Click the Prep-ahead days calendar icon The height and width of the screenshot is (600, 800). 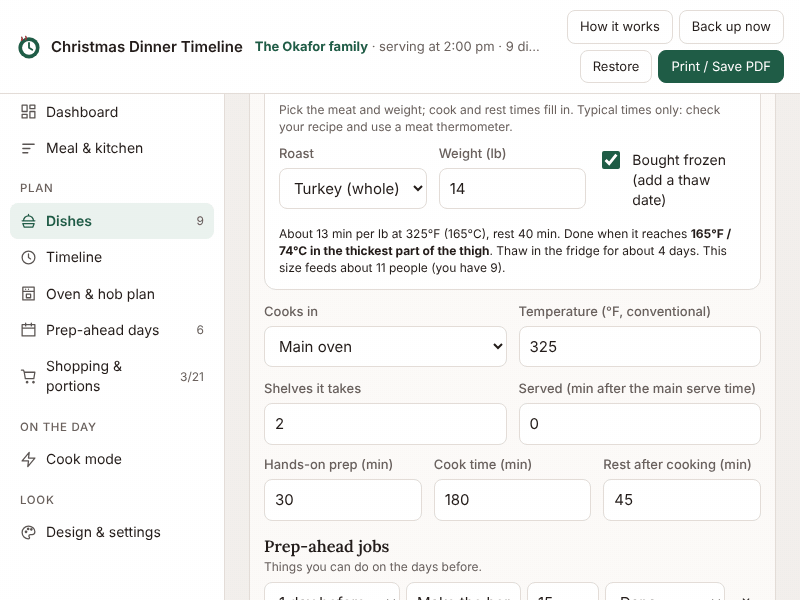[x=28, y=330]
